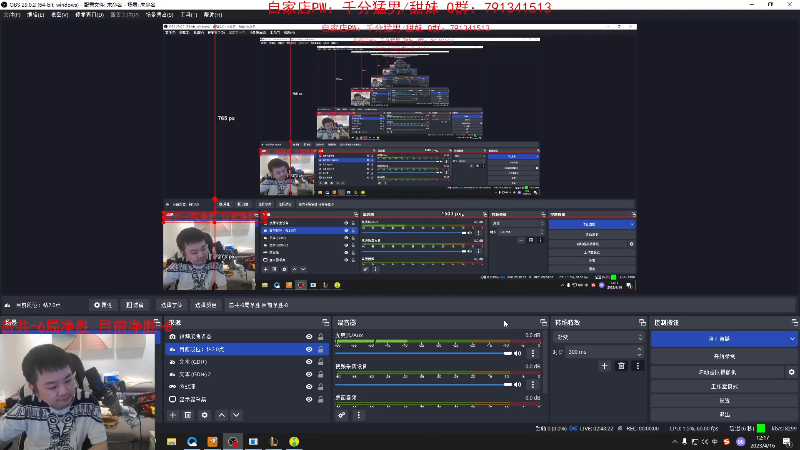This screenshot has width=800, height=450.
Task: Move the selected source down
Action: coord(236,415)
